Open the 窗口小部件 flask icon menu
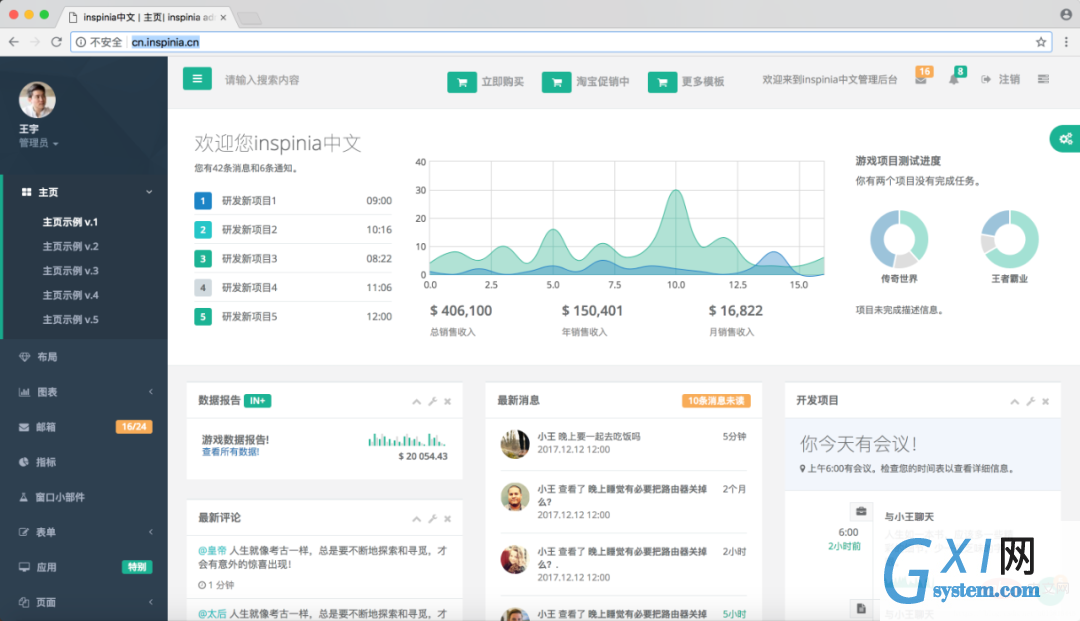The width and height of the screenshot is (1080, 621). point(23,497)
